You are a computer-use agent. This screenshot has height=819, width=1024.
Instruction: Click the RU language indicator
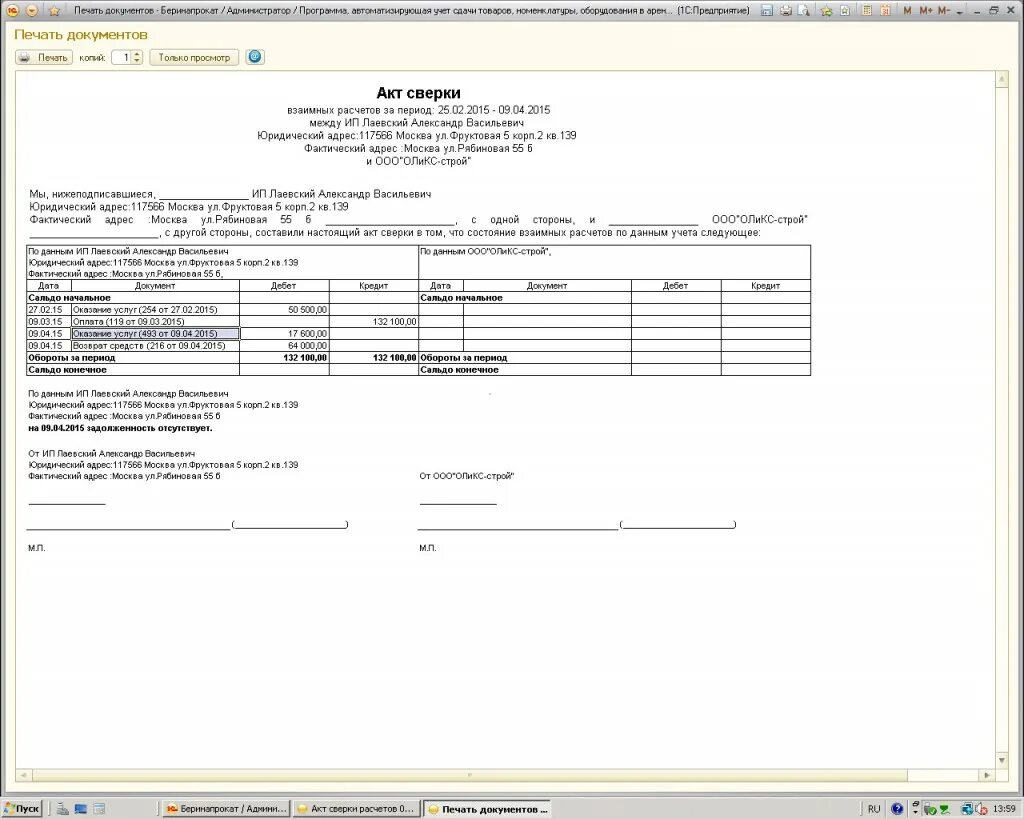(x=874, y=809)
